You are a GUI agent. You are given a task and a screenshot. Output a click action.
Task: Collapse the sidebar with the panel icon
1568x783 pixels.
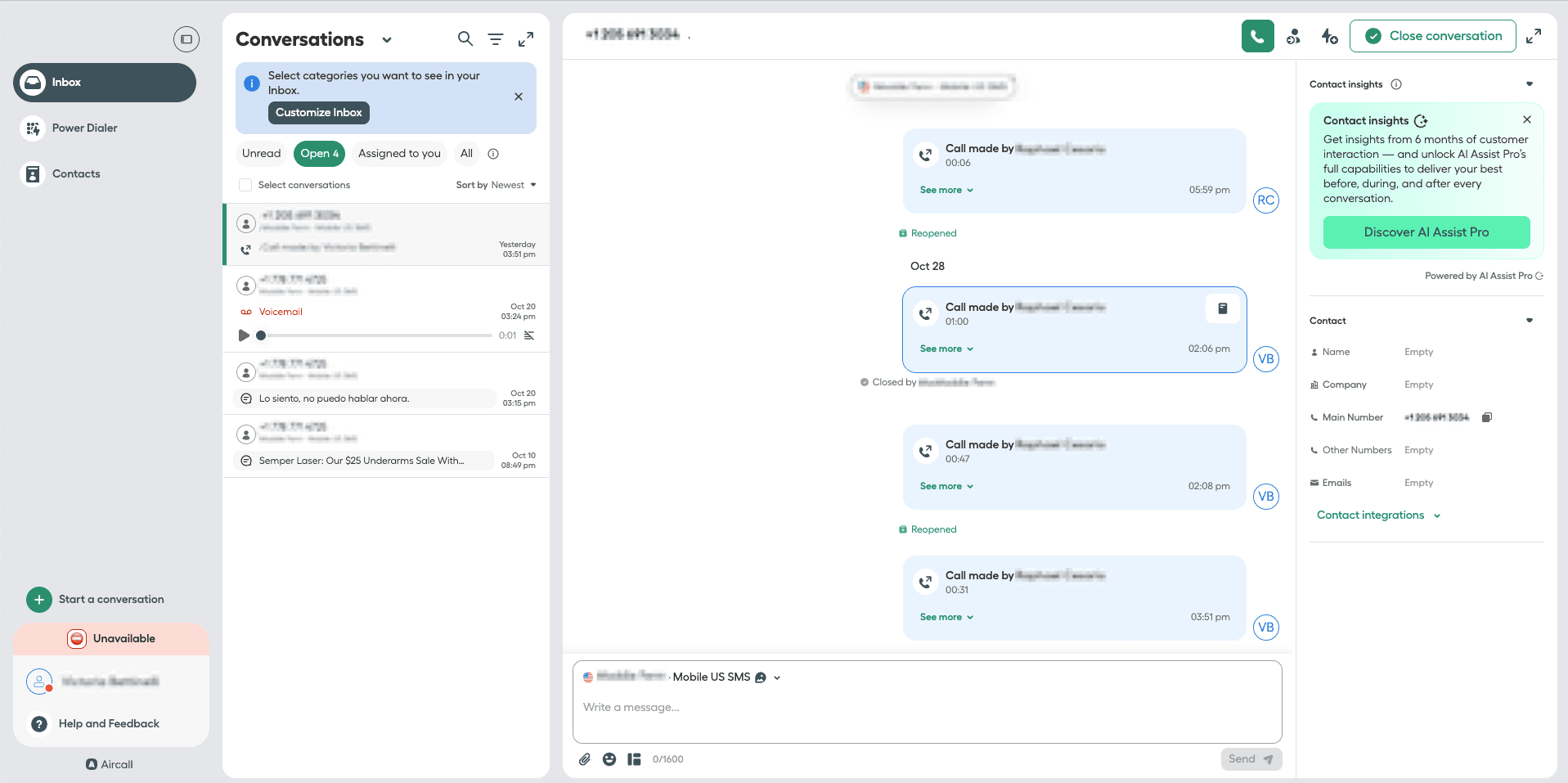coord(186,38)
